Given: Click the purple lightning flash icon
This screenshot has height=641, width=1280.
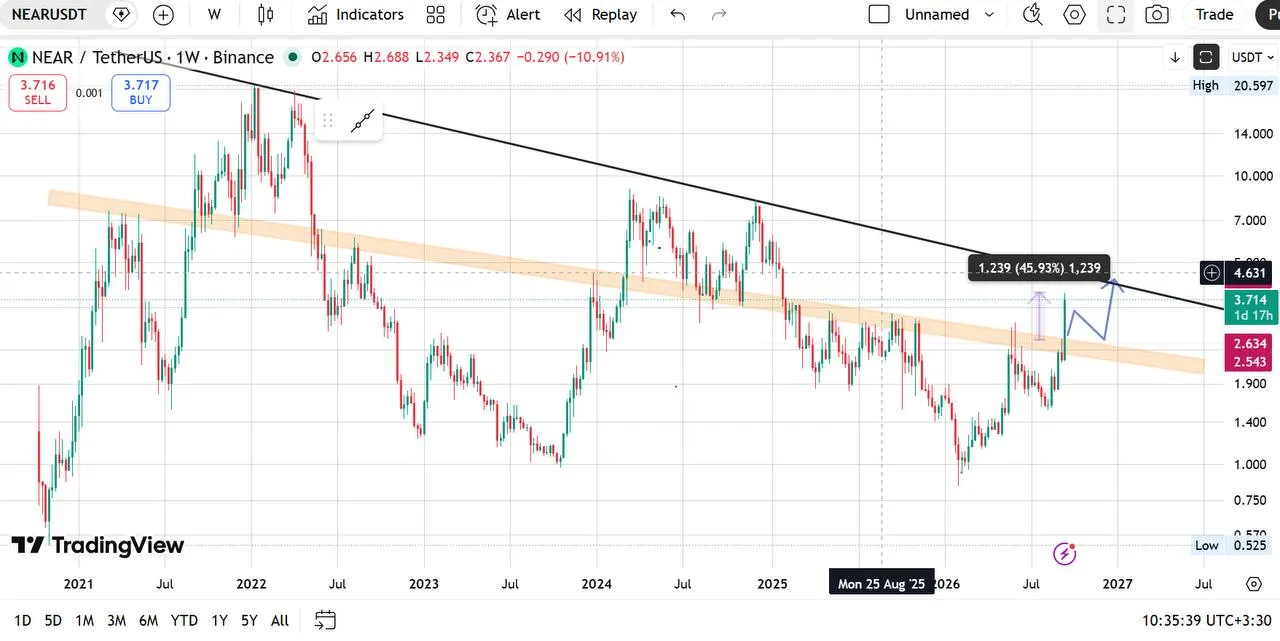Looking at the screenshot, I should click(x=1065, y=553).
